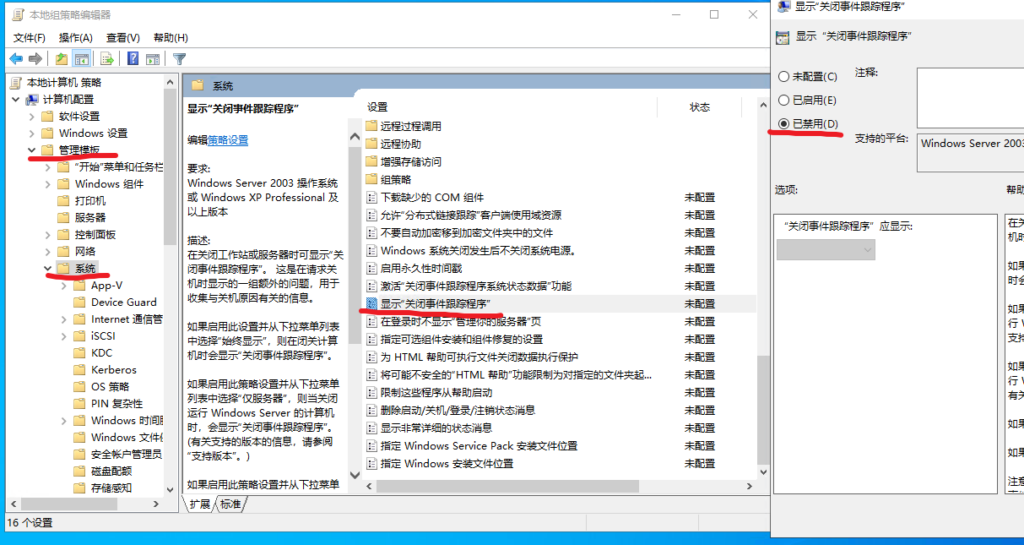Open the 应显示 options dropdown
This screenshot has width=1024, height=545.
pyautogui.click(x=825, y=250)
